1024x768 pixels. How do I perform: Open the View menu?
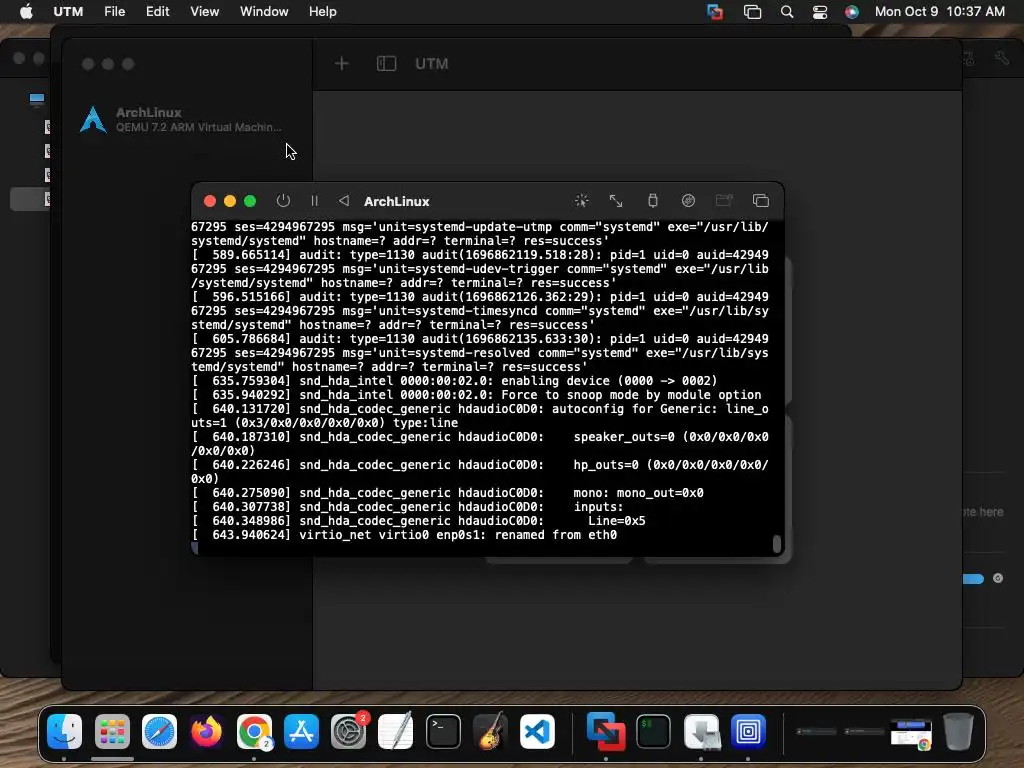(x=204, y=11)
